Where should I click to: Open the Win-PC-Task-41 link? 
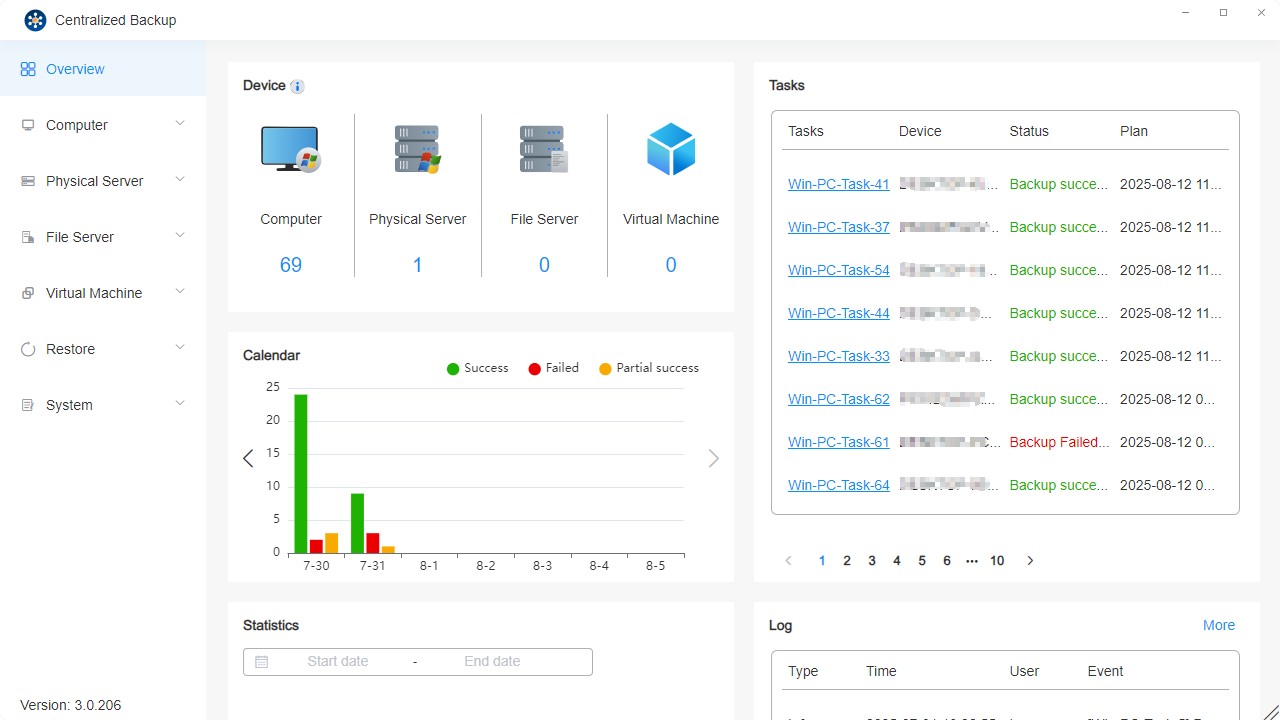pos(839,185)
